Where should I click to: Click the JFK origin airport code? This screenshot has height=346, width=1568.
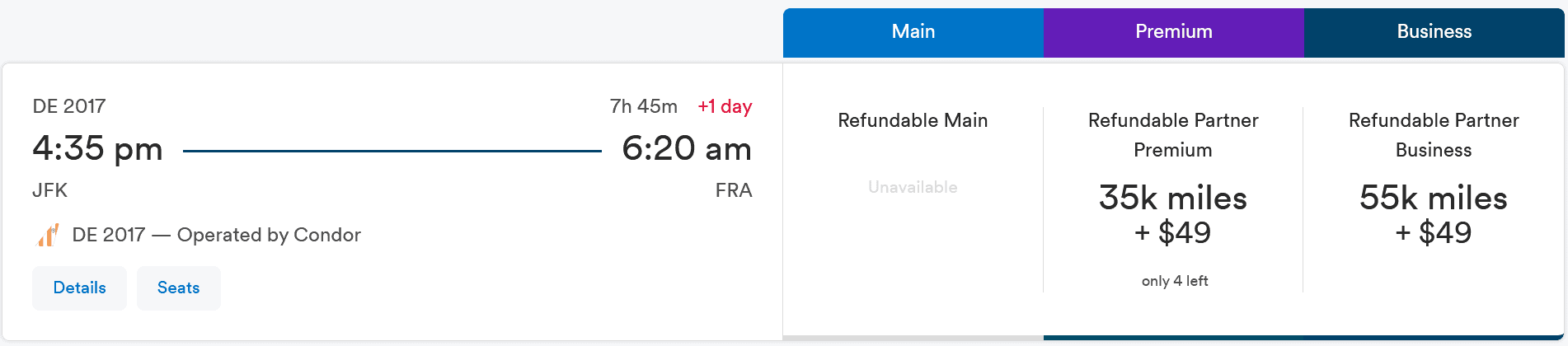49,190
